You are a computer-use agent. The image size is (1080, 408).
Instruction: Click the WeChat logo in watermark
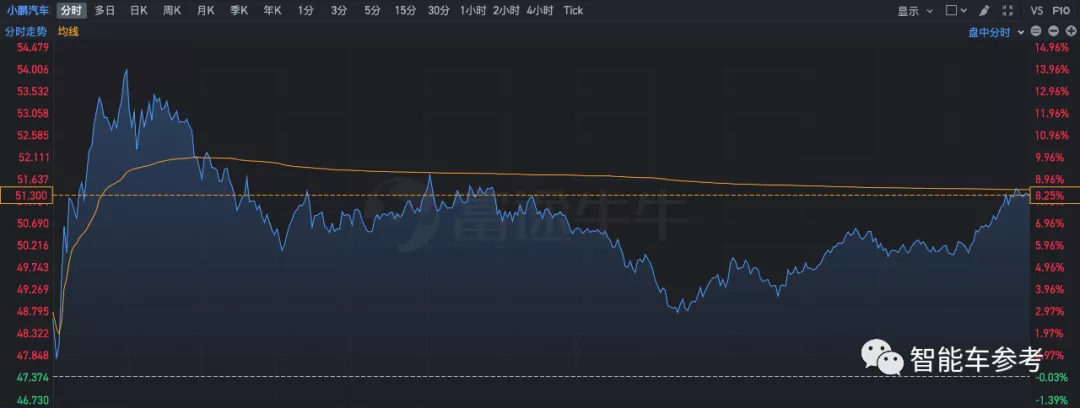pos(879,358)
